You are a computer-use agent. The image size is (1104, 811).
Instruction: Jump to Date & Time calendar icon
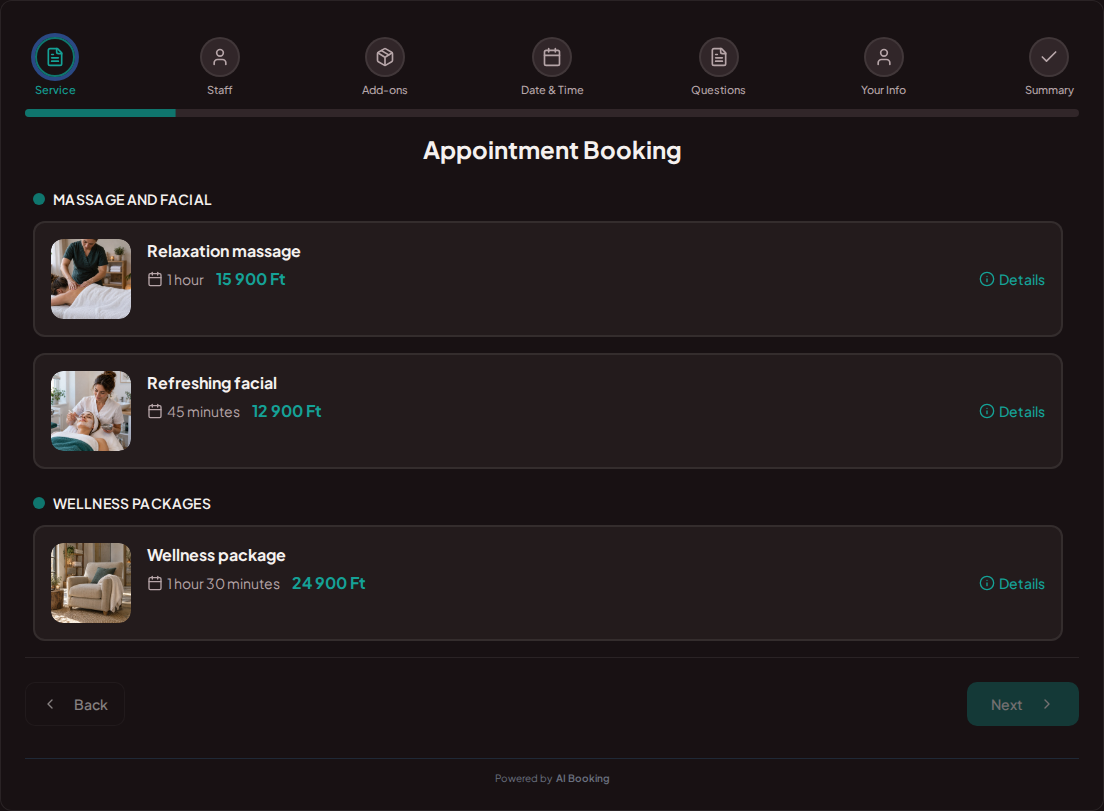[552, 57]
